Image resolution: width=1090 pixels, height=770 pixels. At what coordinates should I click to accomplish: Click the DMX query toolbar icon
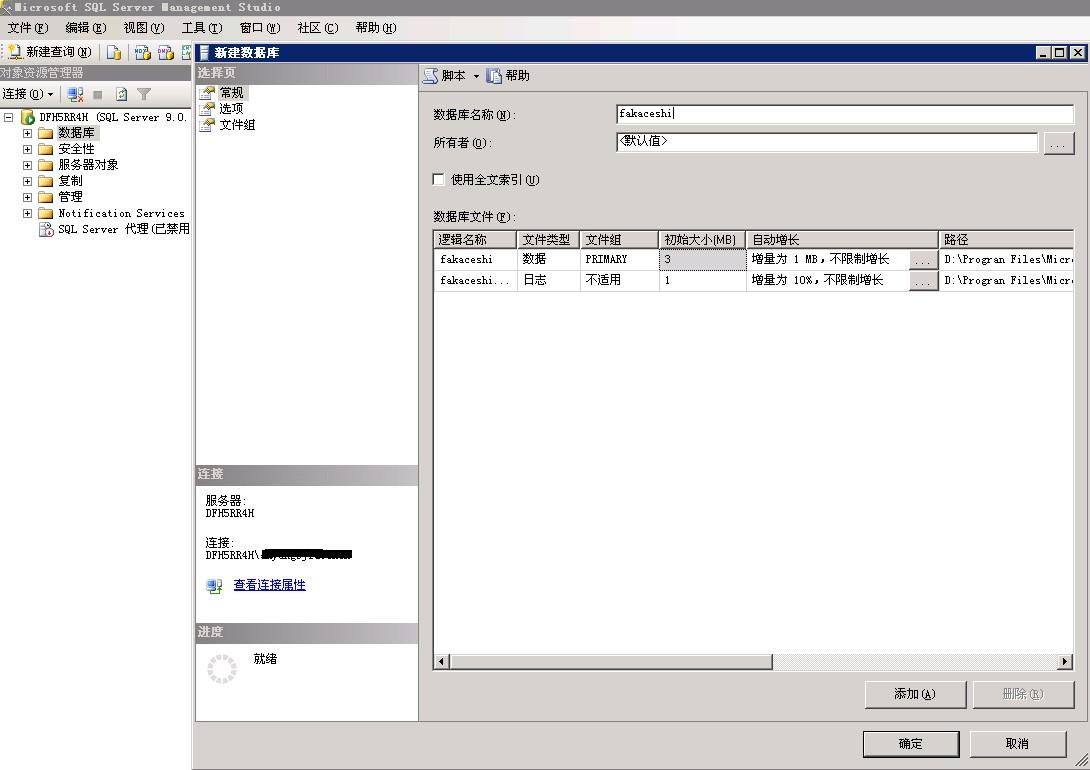[x=165, y=52]
